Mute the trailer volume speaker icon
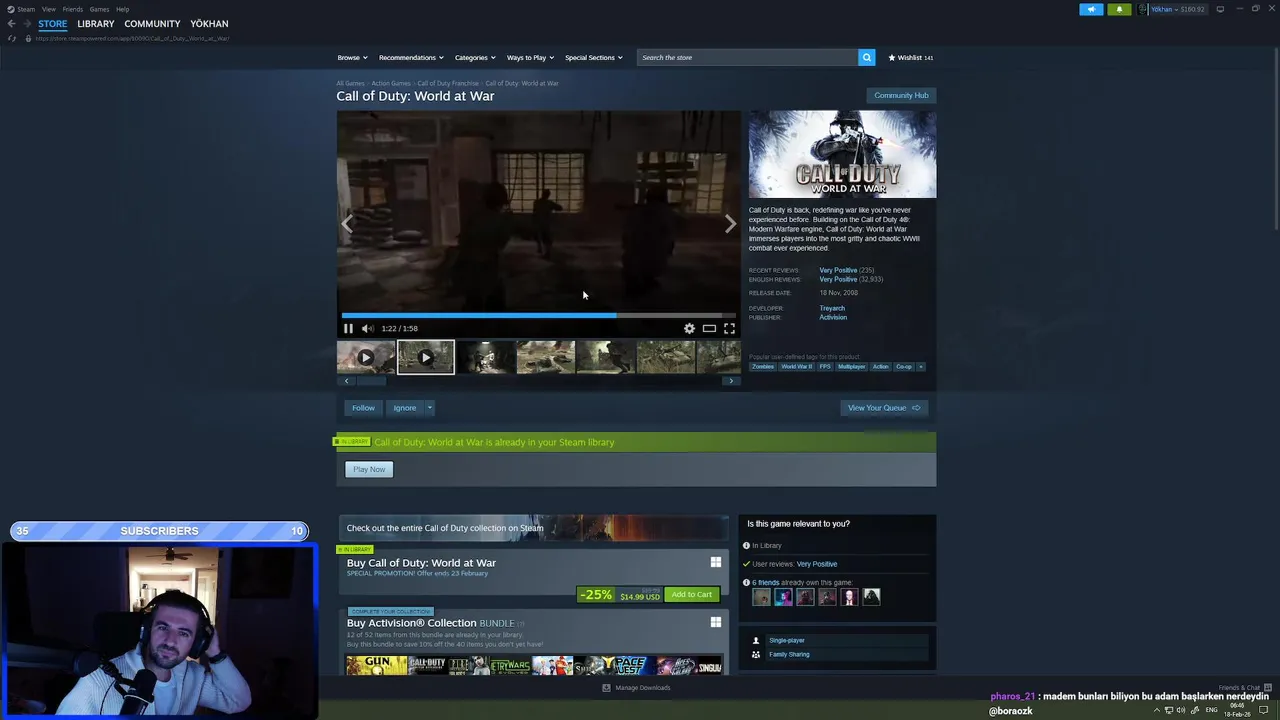 368,328
